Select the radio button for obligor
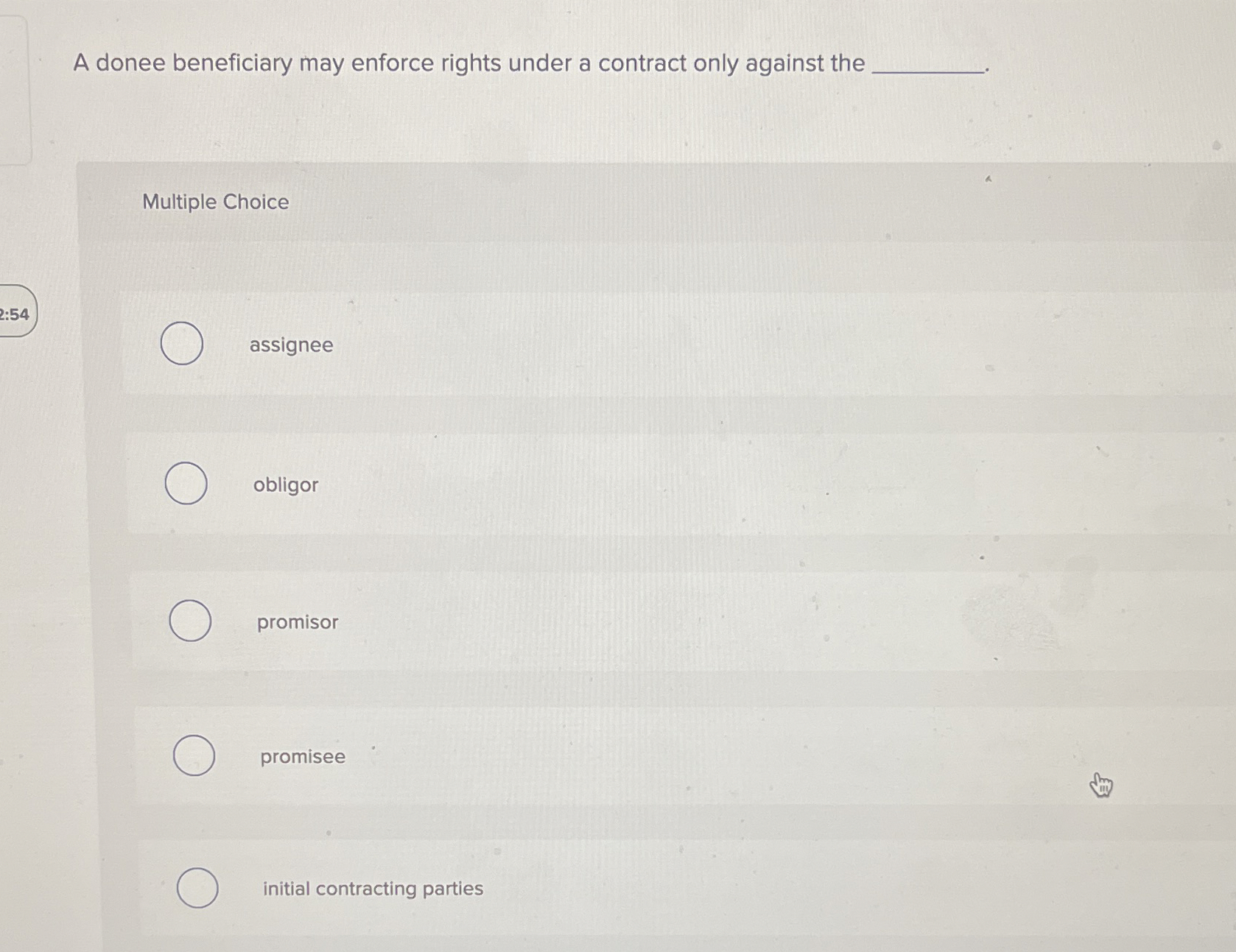 pyautogui.click(x=186, y=484)
